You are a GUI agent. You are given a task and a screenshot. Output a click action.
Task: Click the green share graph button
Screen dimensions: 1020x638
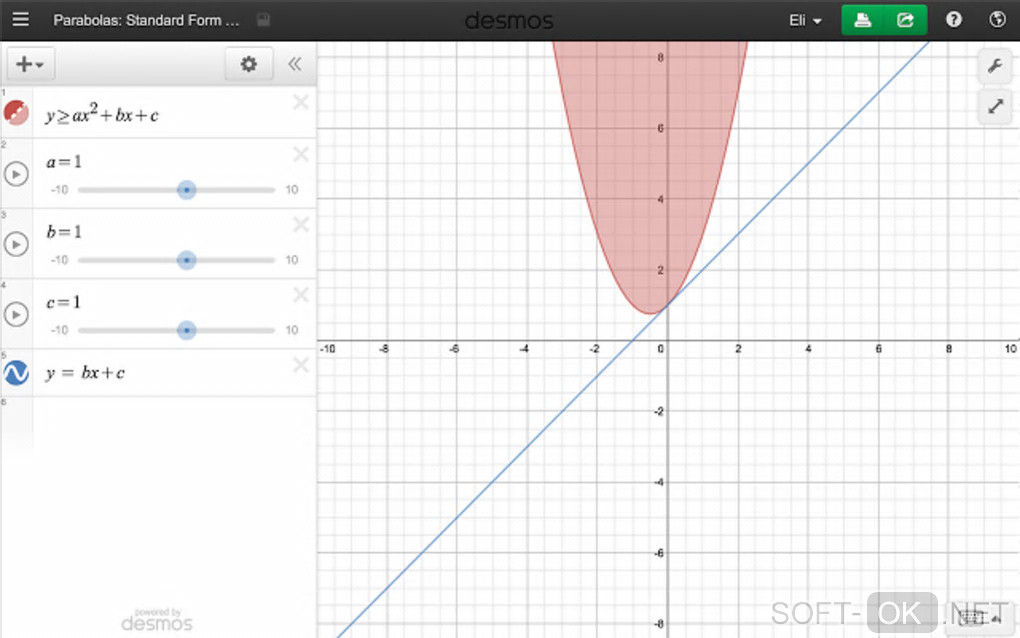[x=905, y=20]
